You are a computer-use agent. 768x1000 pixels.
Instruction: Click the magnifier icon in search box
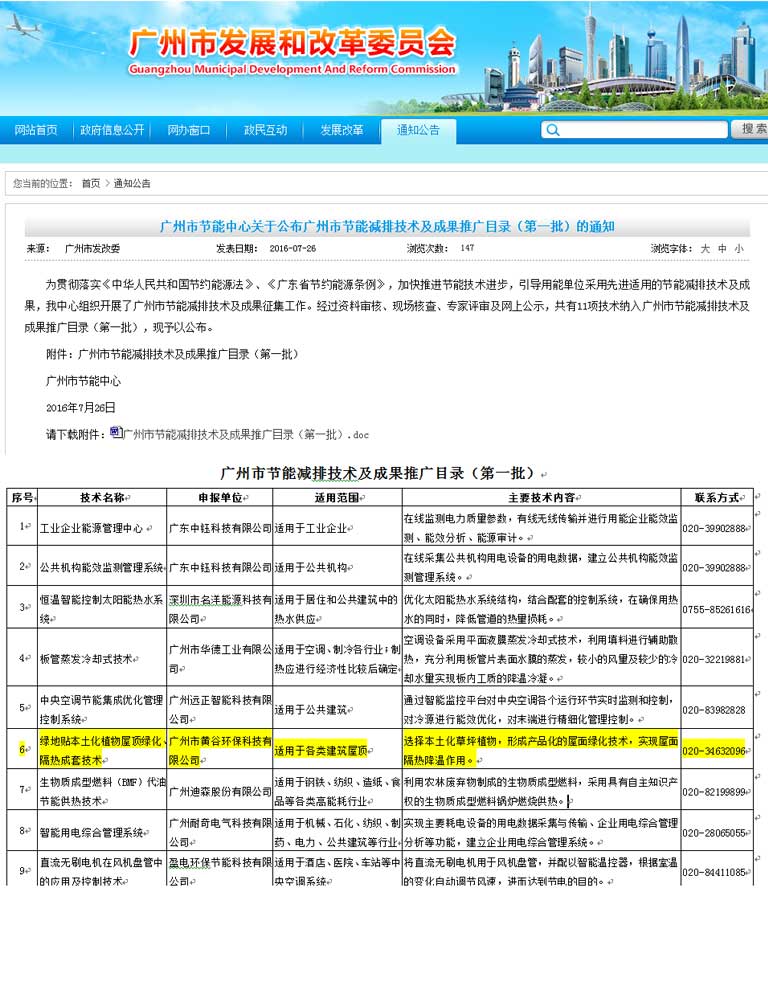552,130
